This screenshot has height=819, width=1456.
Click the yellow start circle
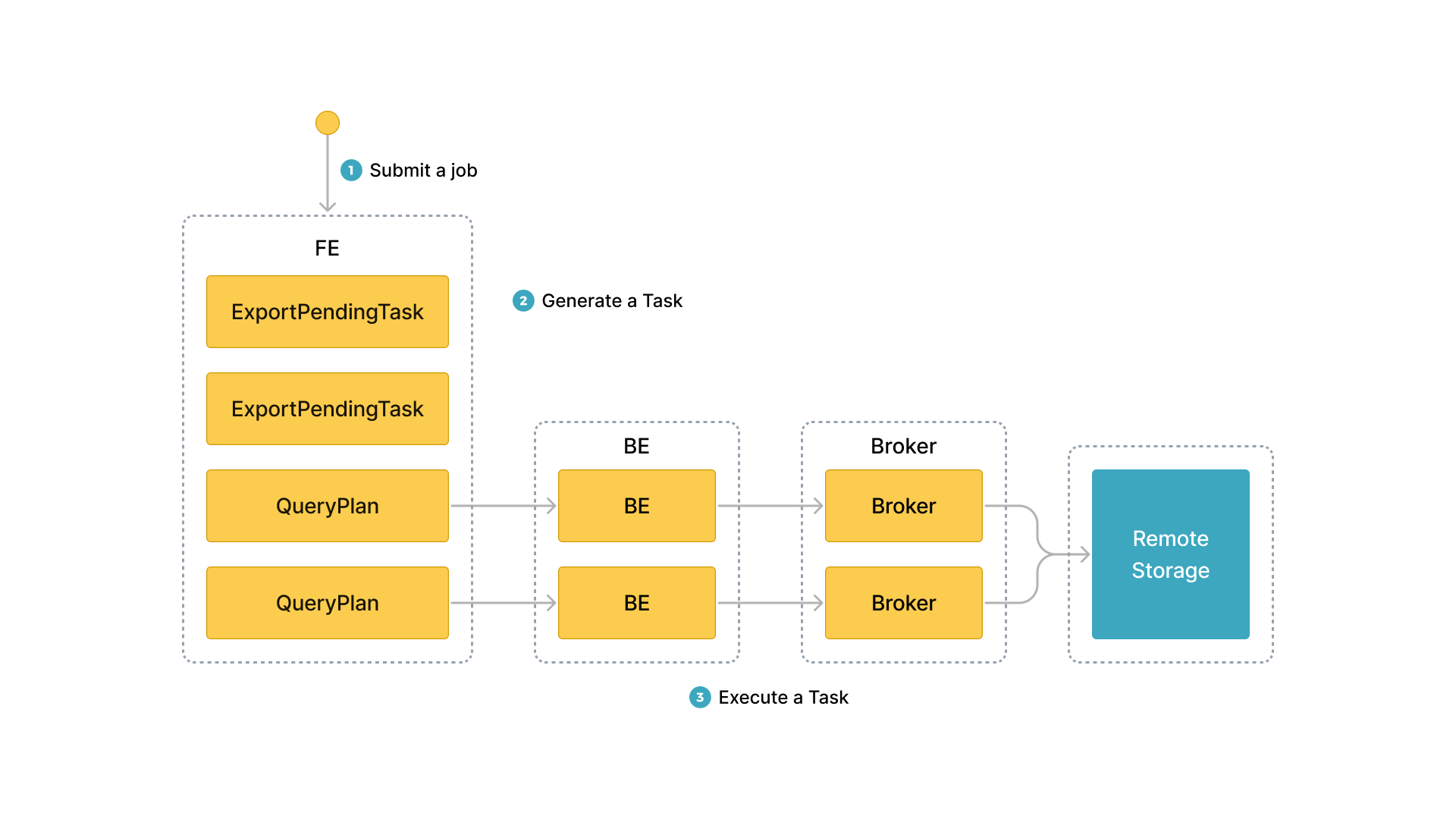(328, 123)
